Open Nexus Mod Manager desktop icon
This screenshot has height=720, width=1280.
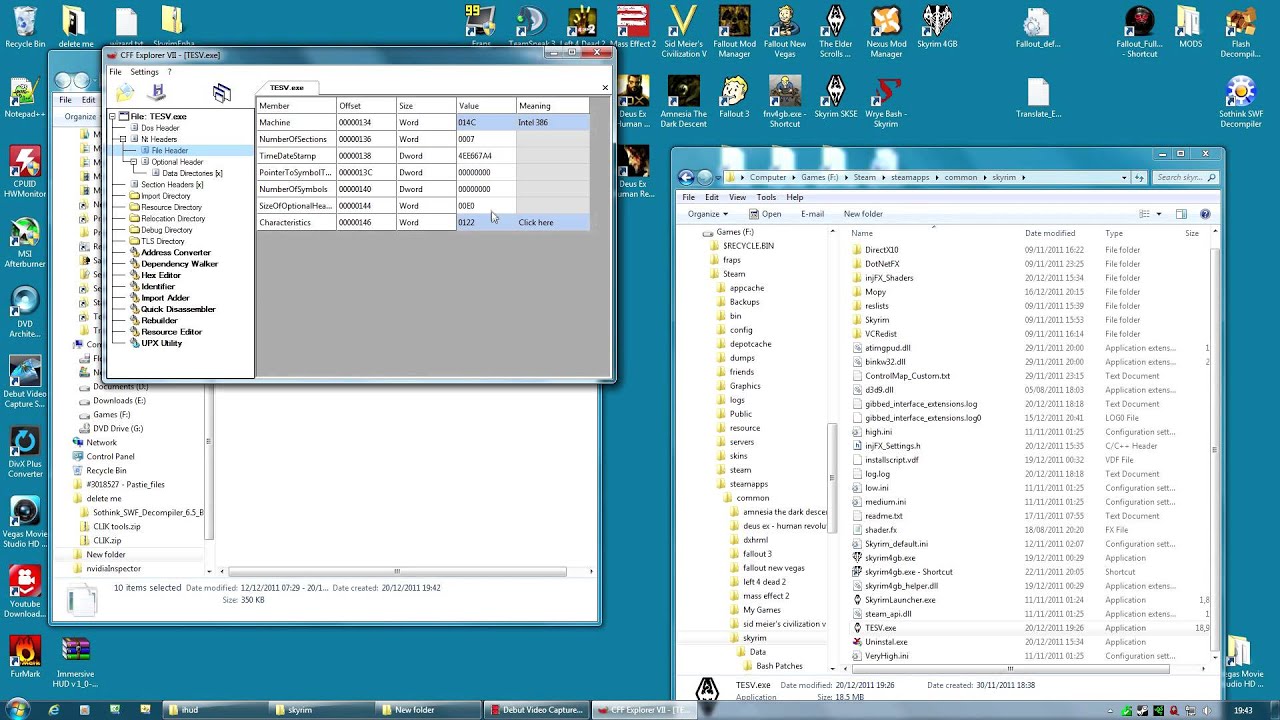point(886,32)
